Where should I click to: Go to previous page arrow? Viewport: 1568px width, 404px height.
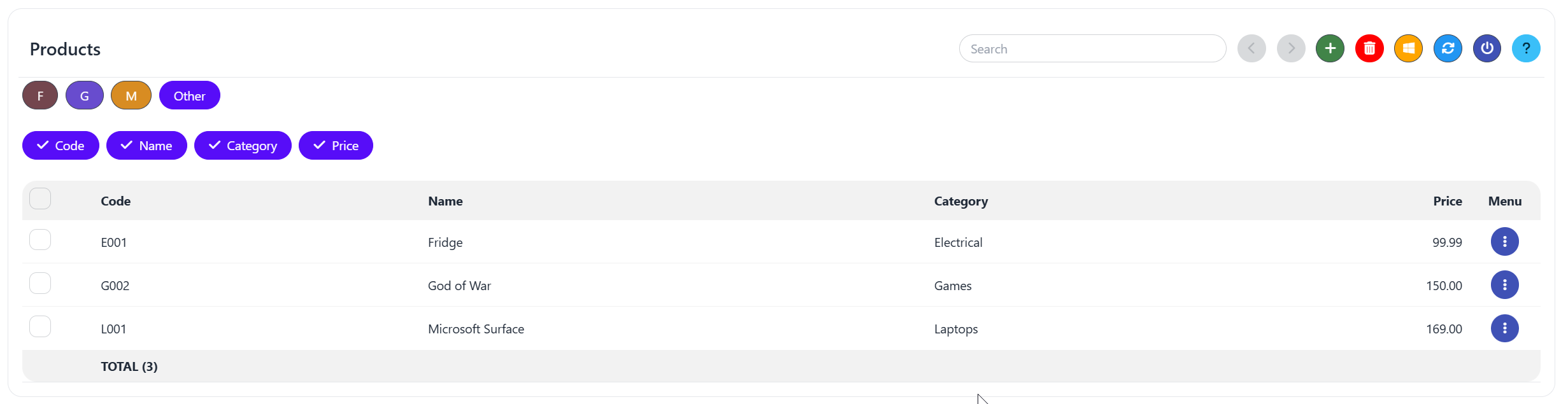[1251, 48]
